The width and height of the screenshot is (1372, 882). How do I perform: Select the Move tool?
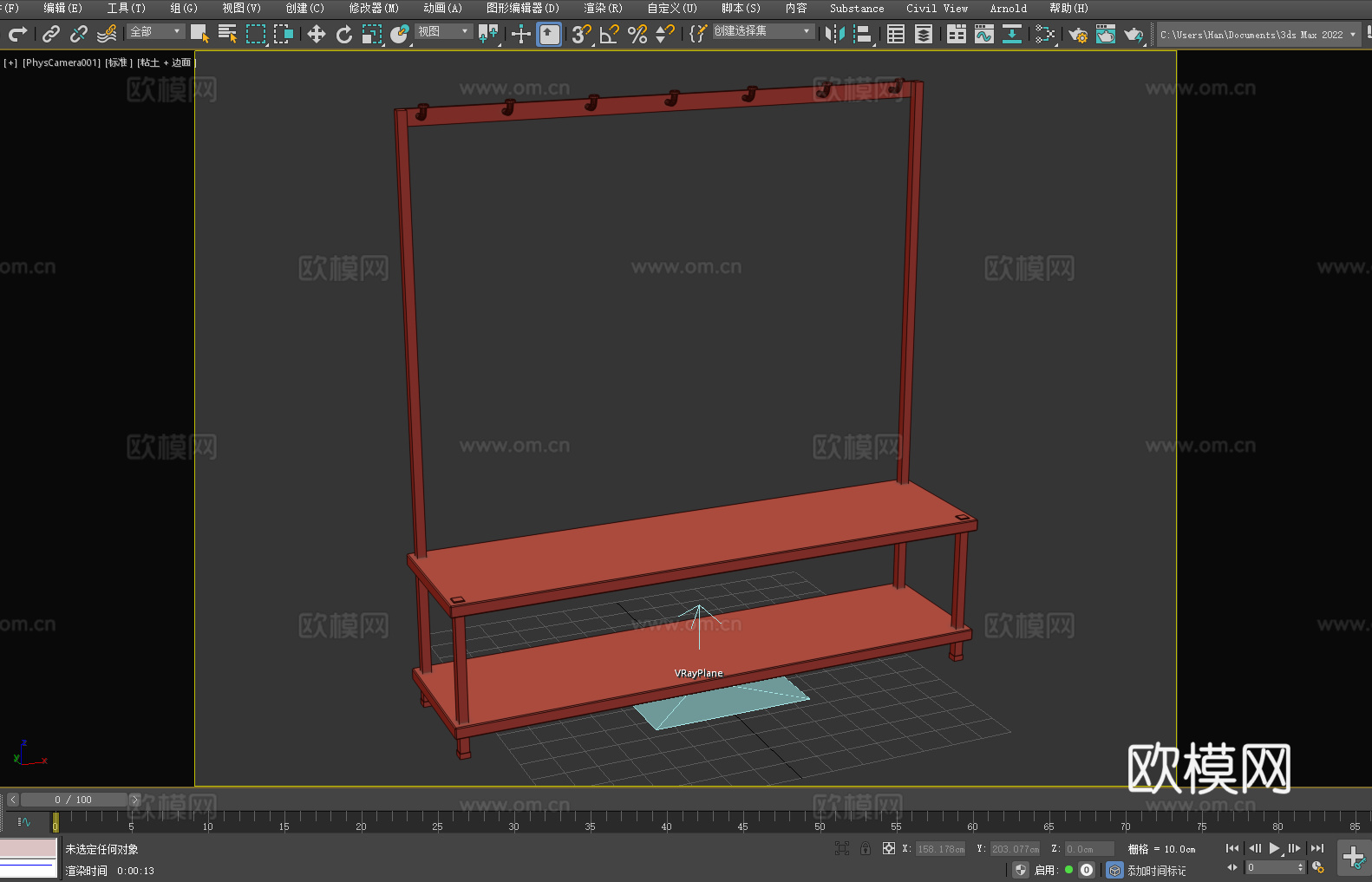click(x=317, y=34)
